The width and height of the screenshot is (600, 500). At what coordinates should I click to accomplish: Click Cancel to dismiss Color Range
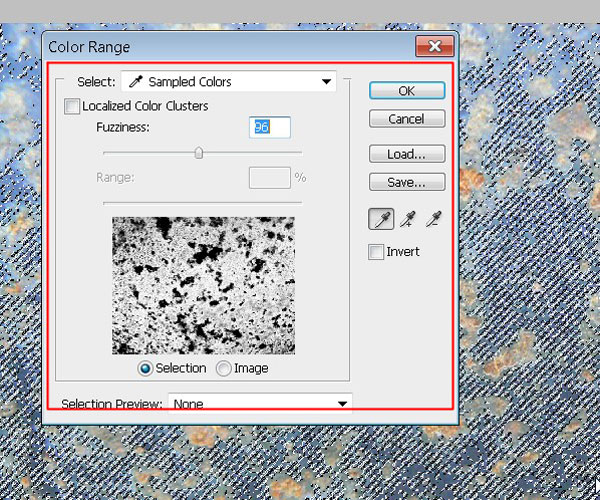point(406,119)
